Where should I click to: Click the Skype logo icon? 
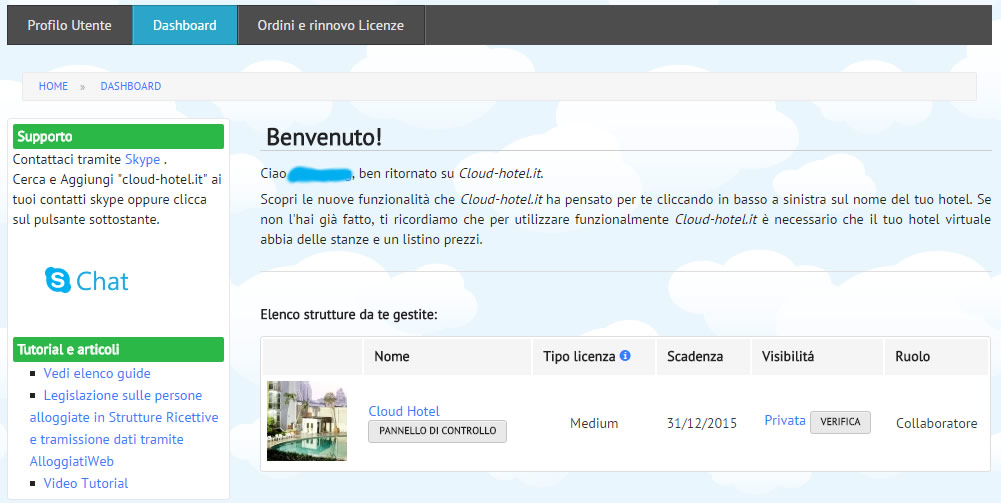(x=57, y=280)
